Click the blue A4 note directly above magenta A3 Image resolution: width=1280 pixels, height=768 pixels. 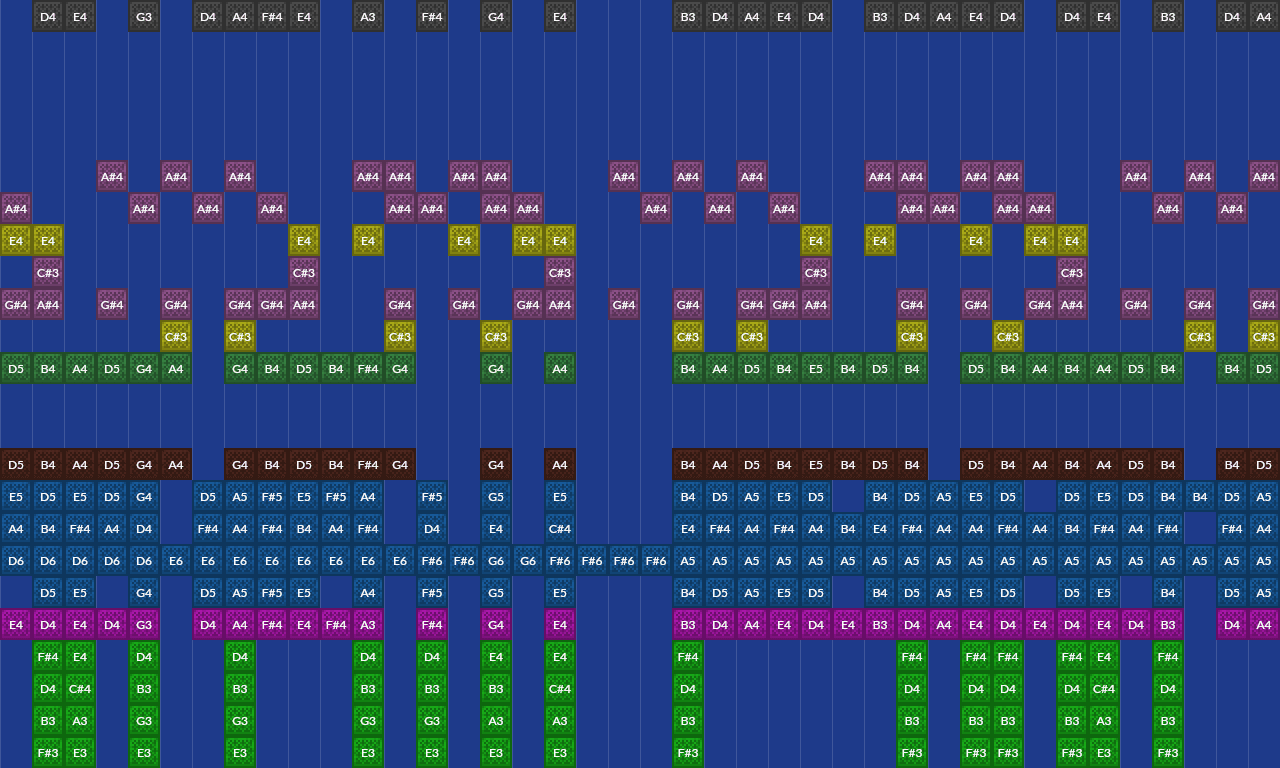coord(368,592)
